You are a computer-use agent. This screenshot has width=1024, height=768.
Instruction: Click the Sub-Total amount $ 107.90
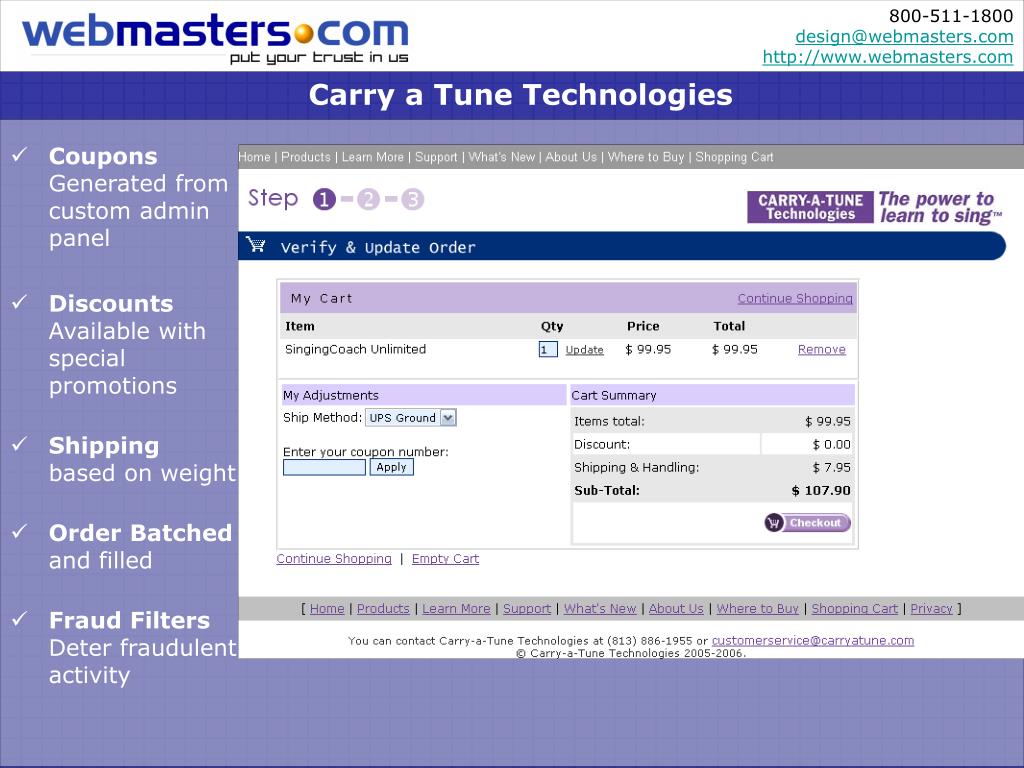pos(821,490)
